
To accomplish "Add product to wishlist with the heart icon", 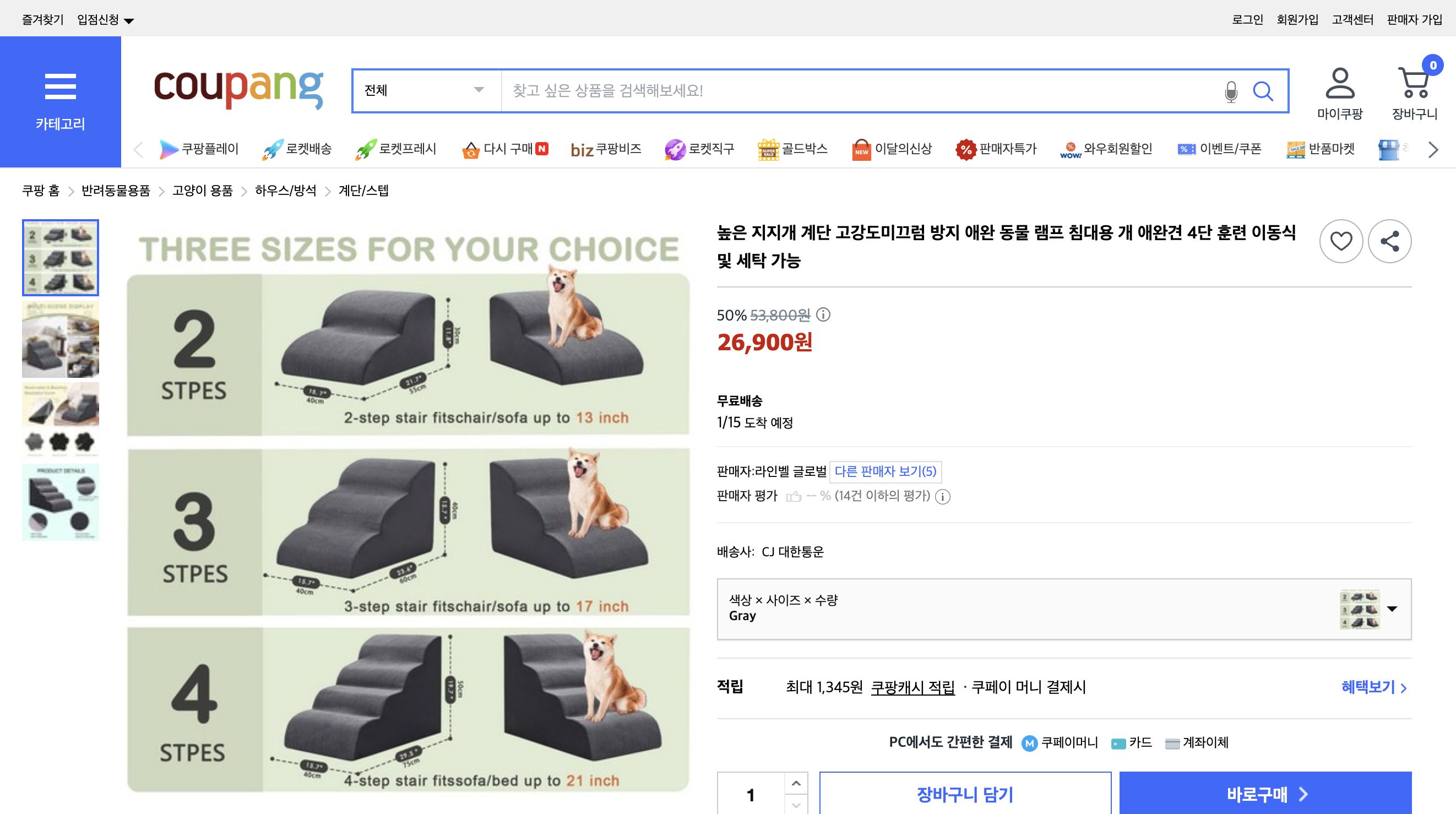I will 1341,241.
